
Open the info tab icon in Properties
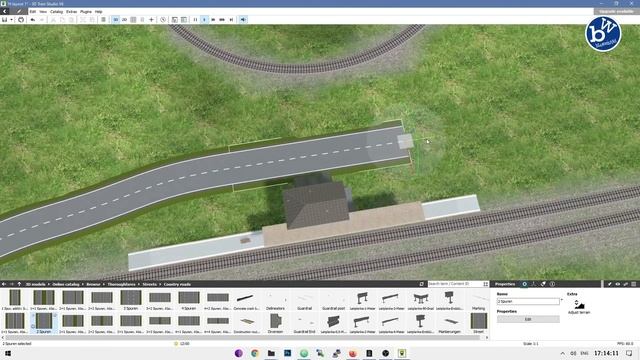click(552, 284)
